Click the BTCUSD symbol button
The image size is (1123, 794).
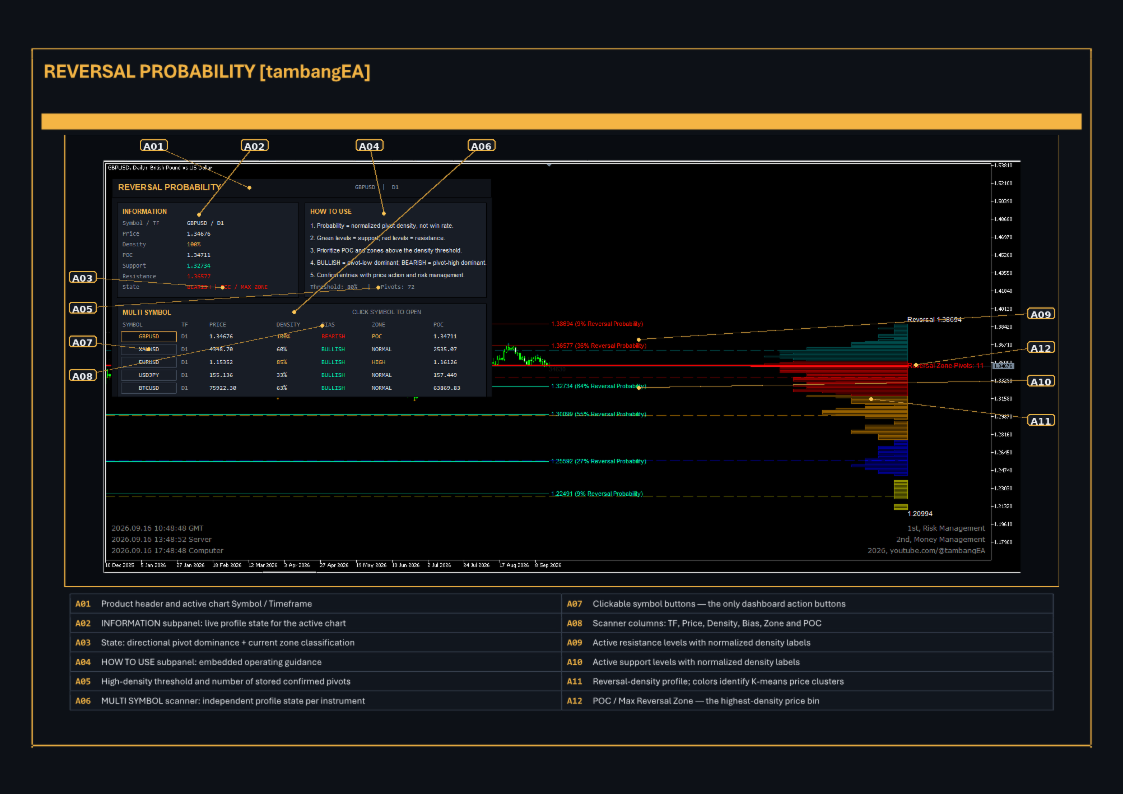[x=149, y=387]
